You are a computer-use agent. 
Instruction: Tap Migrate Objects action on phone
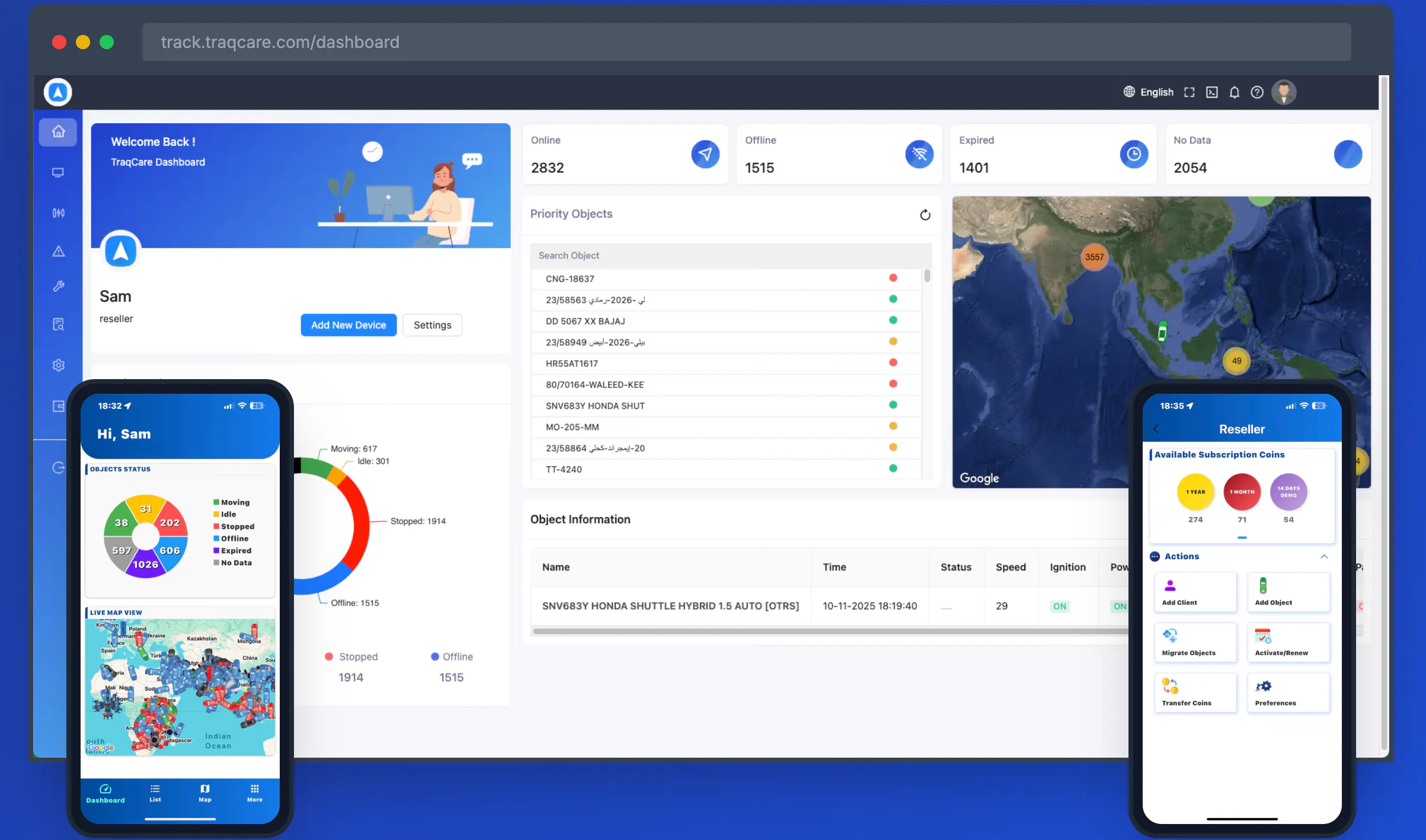tap(1195, 642)
